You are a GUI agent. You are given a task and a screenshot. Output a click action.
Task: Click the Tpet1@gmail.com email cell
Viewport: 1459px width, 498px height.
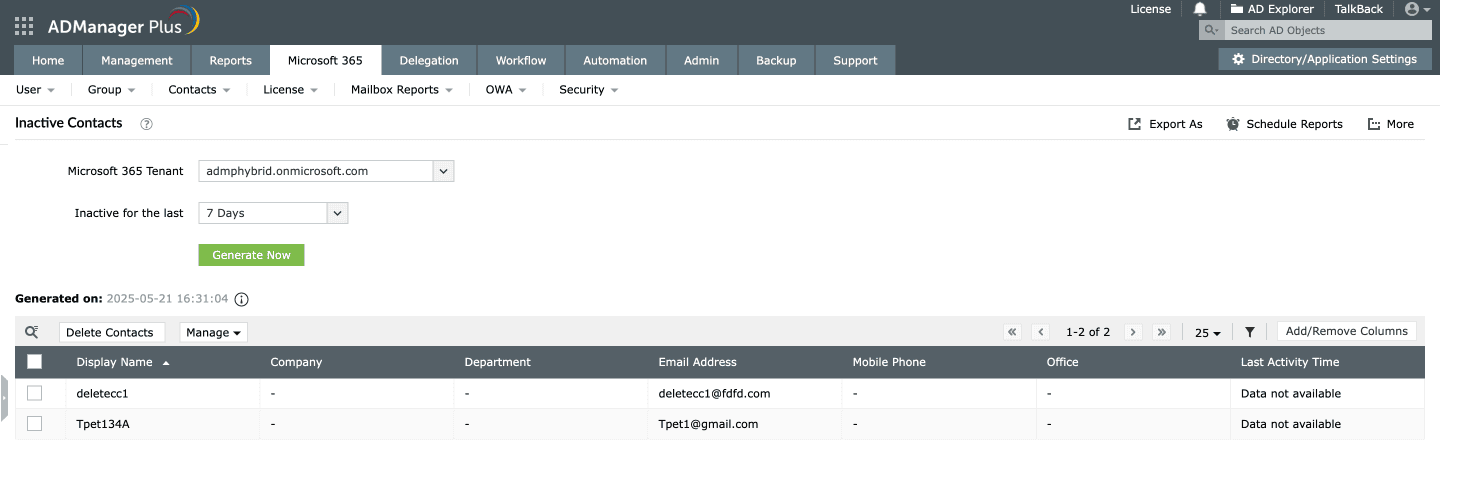[x=708, y=424]
